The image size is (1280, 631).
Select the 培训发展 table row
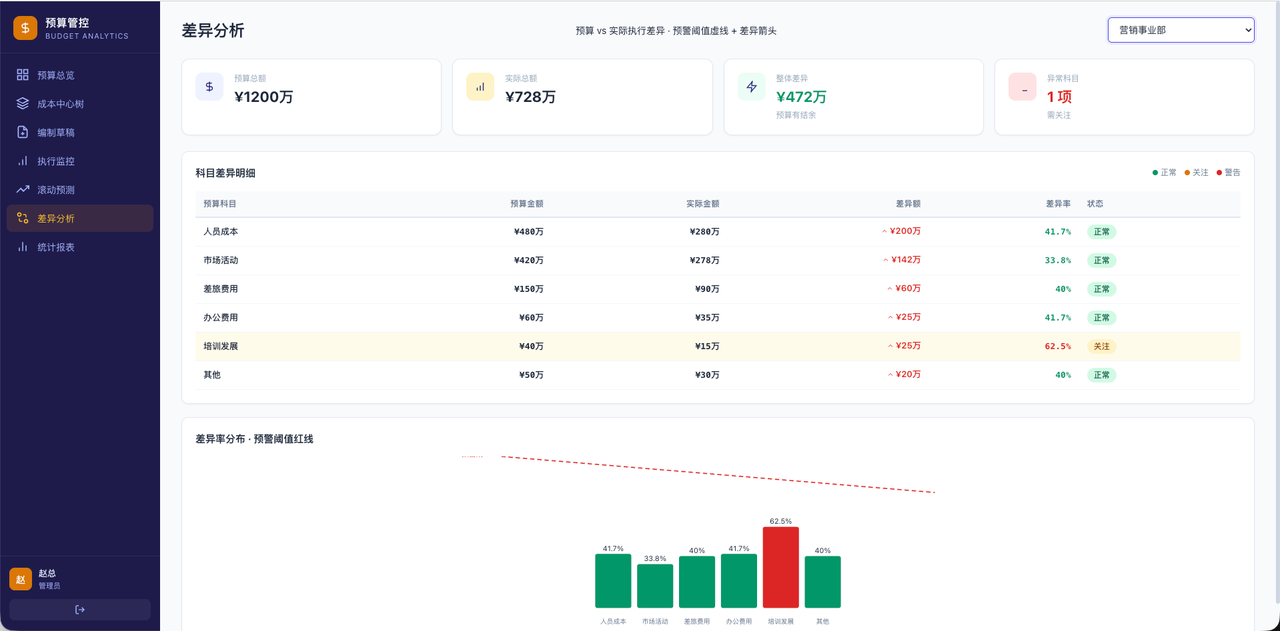(x=718, y=346)
